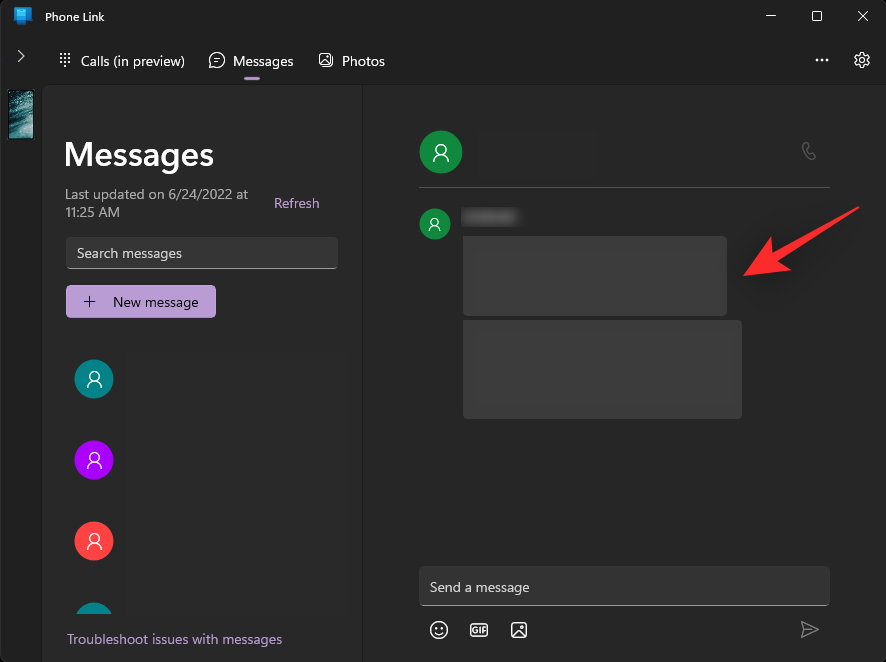Expand the left navigation sidebar

click(21, 56)
